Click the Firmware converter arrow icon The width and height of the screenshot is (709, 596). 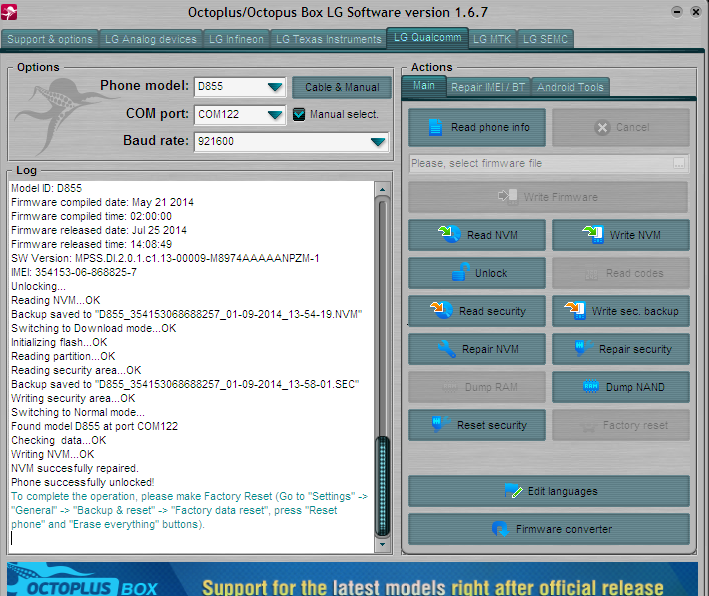(x=500, y=529)
